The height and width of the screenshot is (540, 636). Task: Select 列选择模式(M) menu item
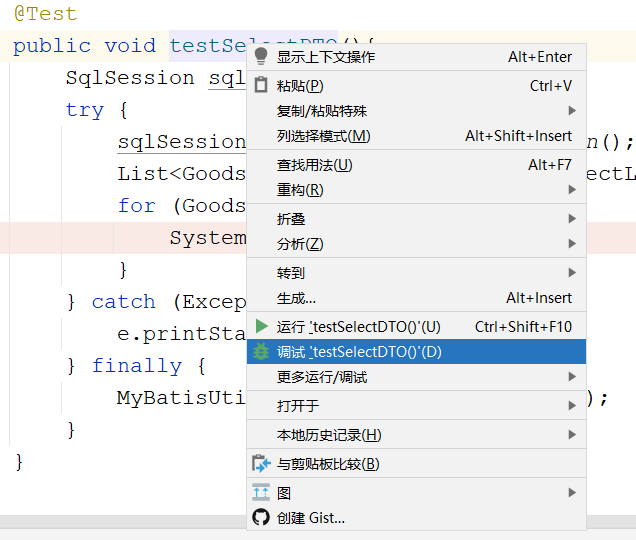323,136
